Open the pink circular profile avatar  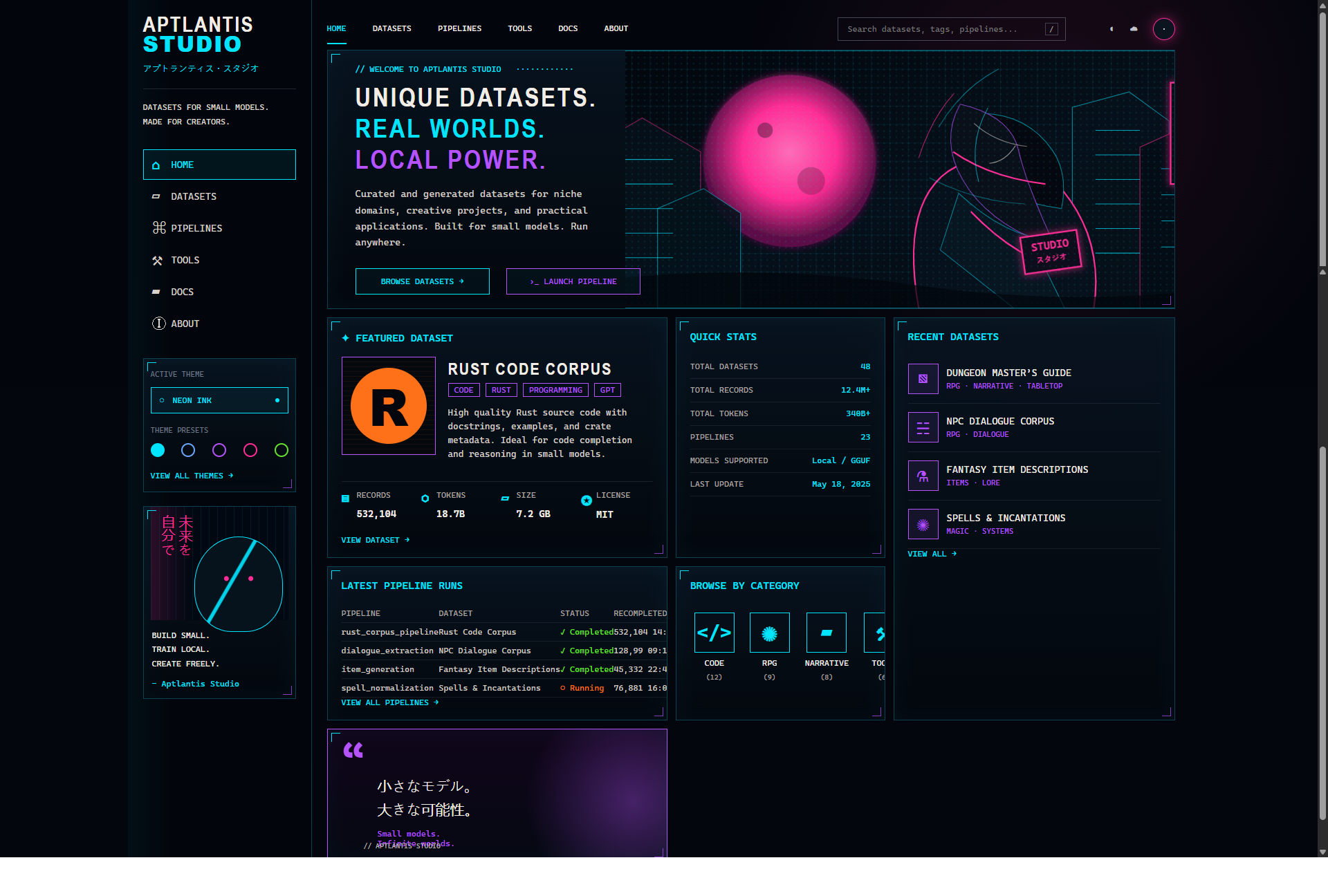point(1164,29)
